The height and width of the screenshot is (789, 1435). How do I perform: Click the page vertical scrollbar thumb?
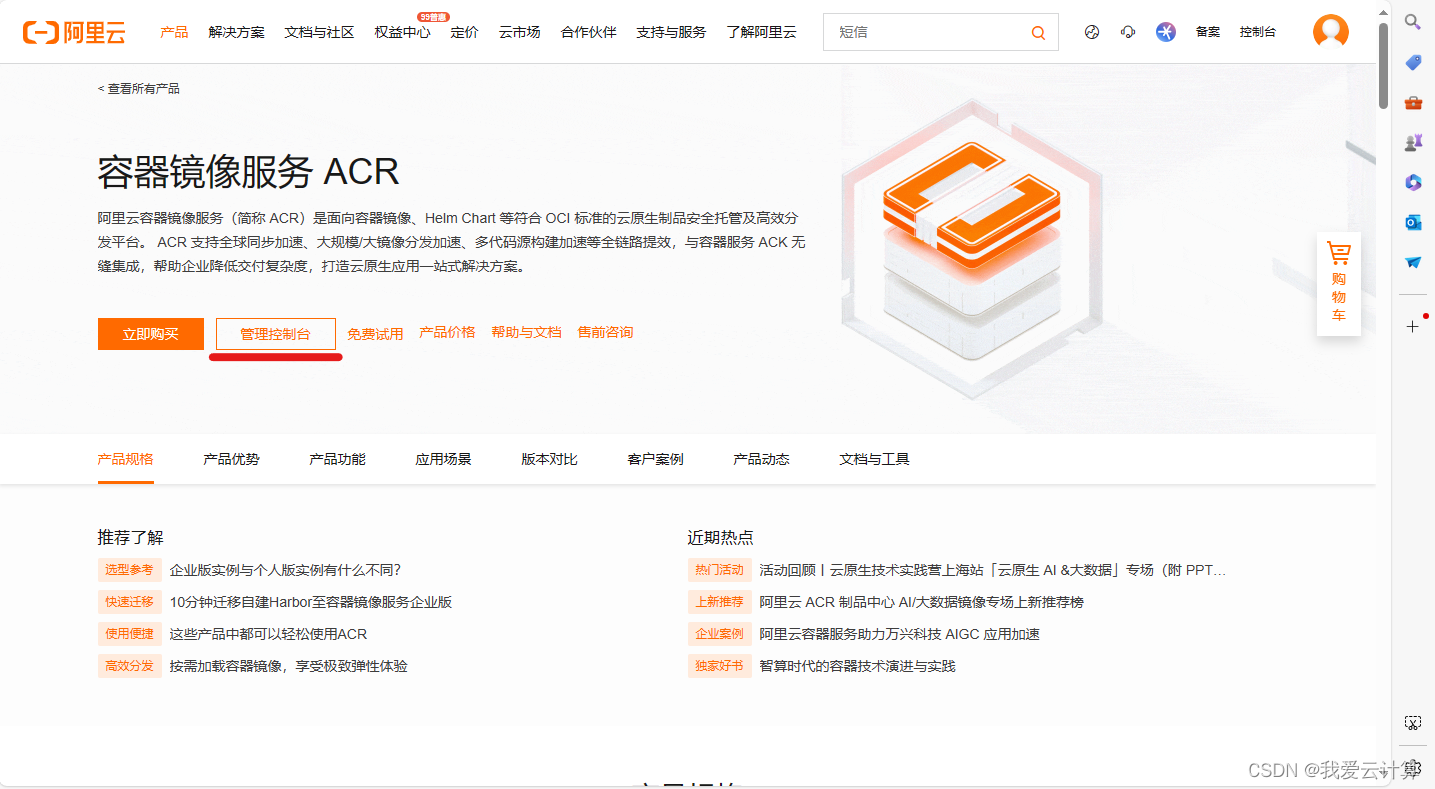(x=1383, y=64)
